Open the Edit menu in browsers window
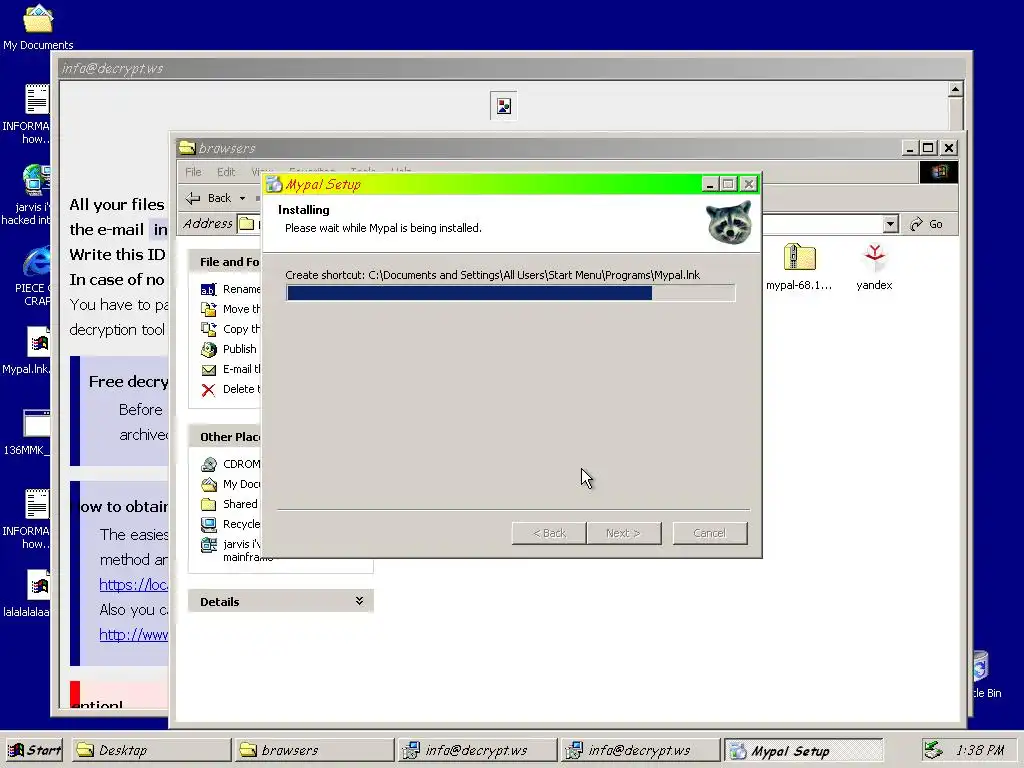The height and width of the screenshot is (768, 1024). 226,172
